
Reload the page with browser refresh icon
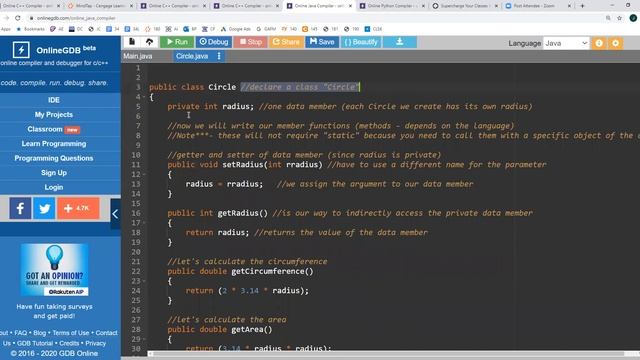pyautogui.click(x=18, y=18)
